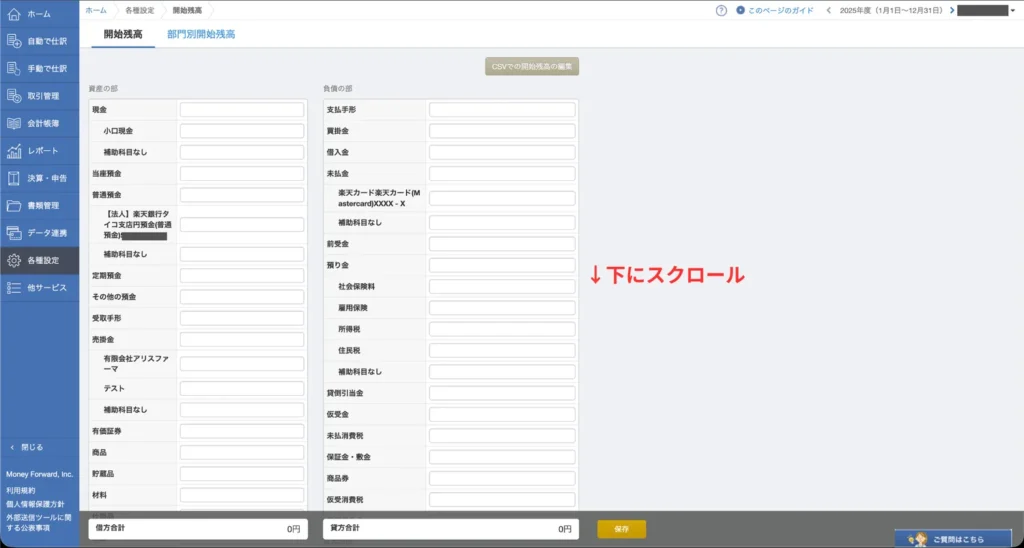The image size is (1024, 548).
Task: Collapse sidebar with 閉じる
Action: (x=27, y=447)
